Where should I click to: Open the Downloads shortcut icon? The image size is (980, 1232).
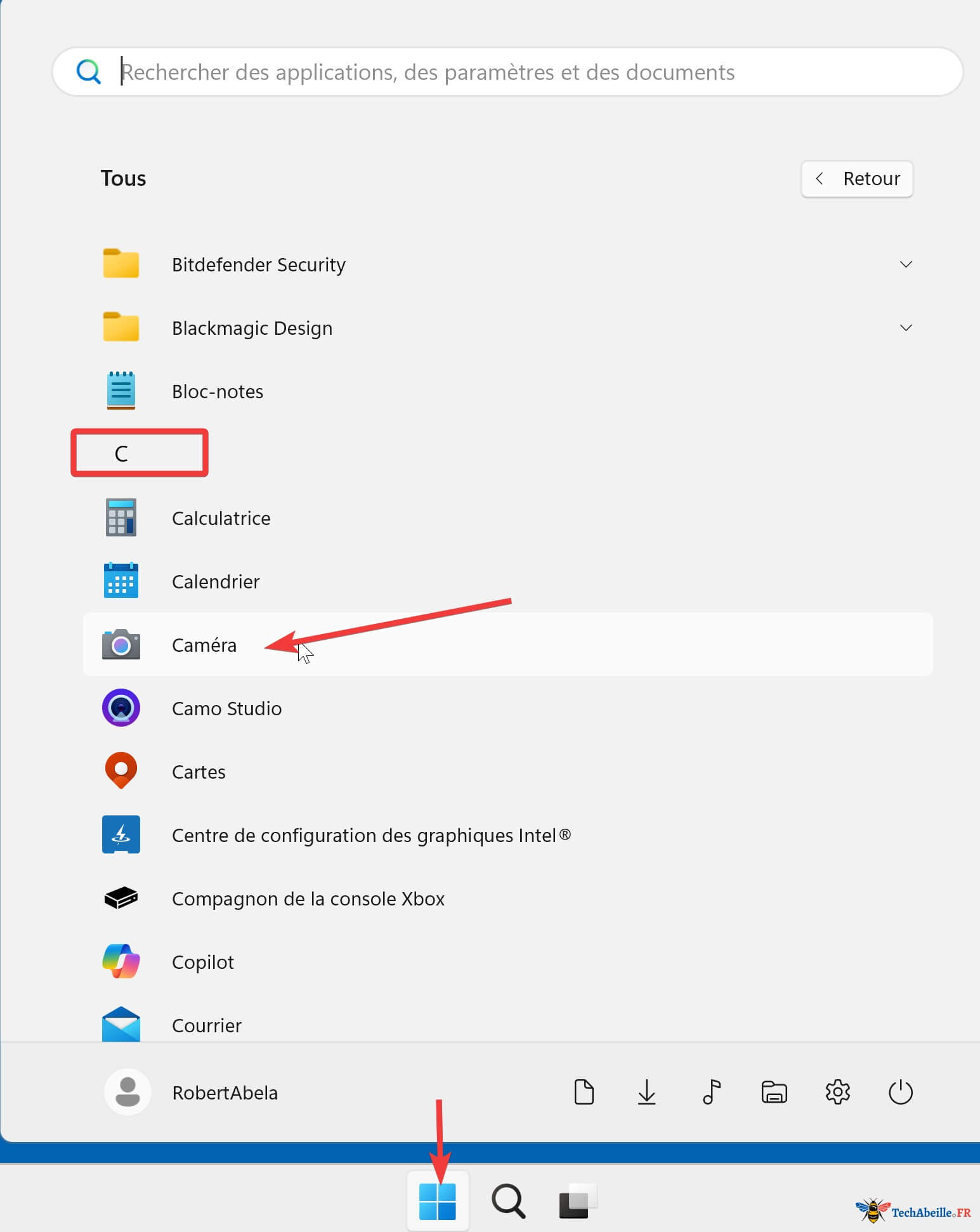[x=646, y=1092]
